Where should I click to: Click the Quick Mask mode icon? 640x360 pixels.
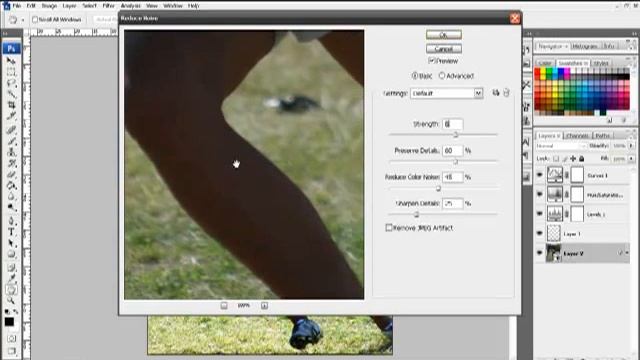tap(11, 338)
